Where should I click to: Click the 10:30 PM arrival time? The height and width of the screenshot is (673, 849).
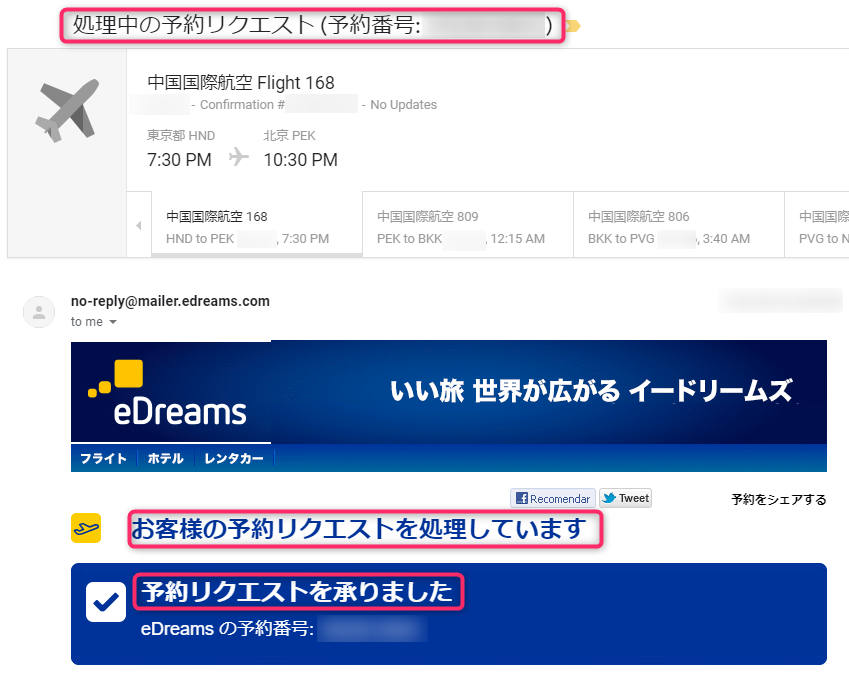pyautogui.click(x=301, y=160)
